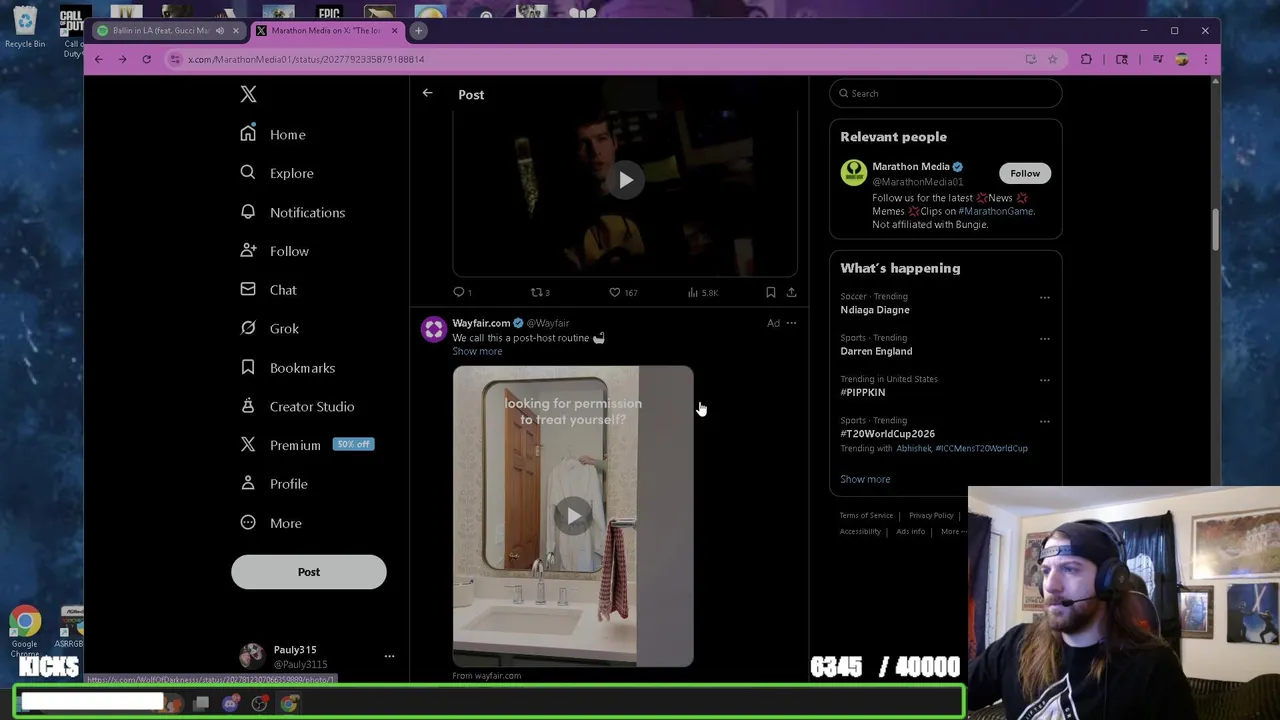Open options for the #T20WorldCup2026 trend

click(x=1044, y=421)
